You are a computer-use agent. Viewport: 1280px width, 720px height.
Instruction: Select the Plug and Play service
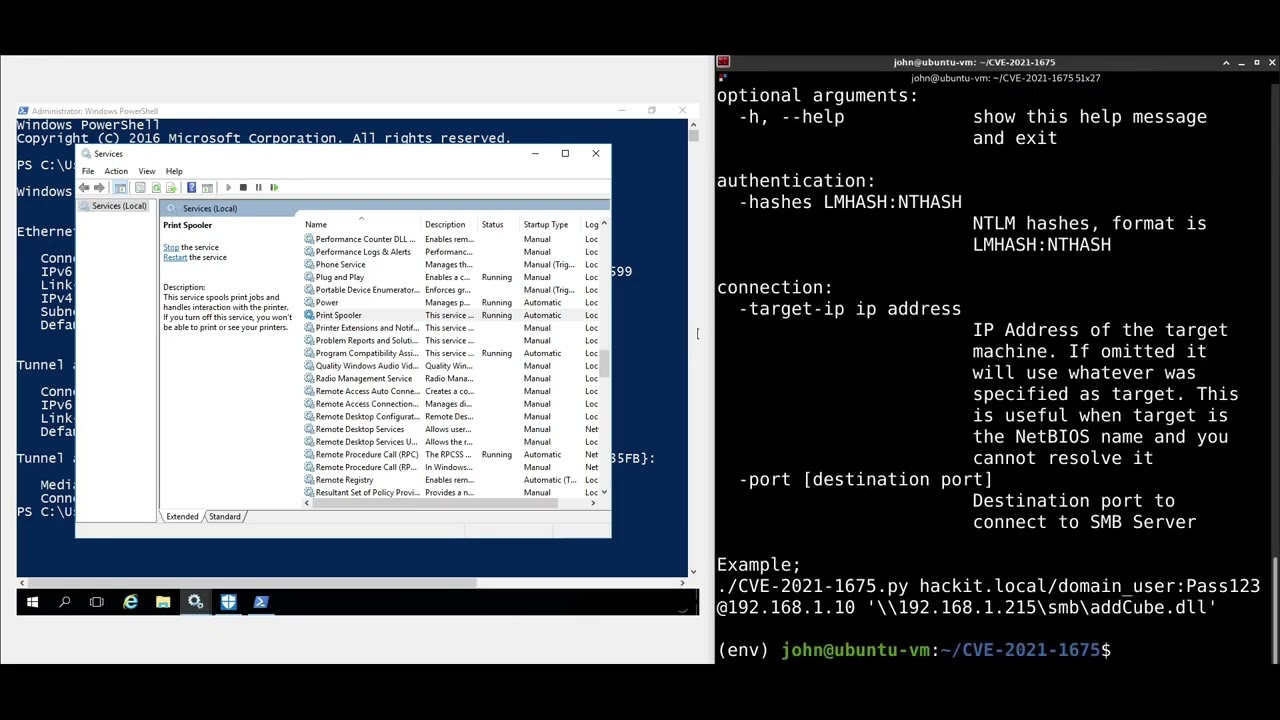(x=451, y=278)
